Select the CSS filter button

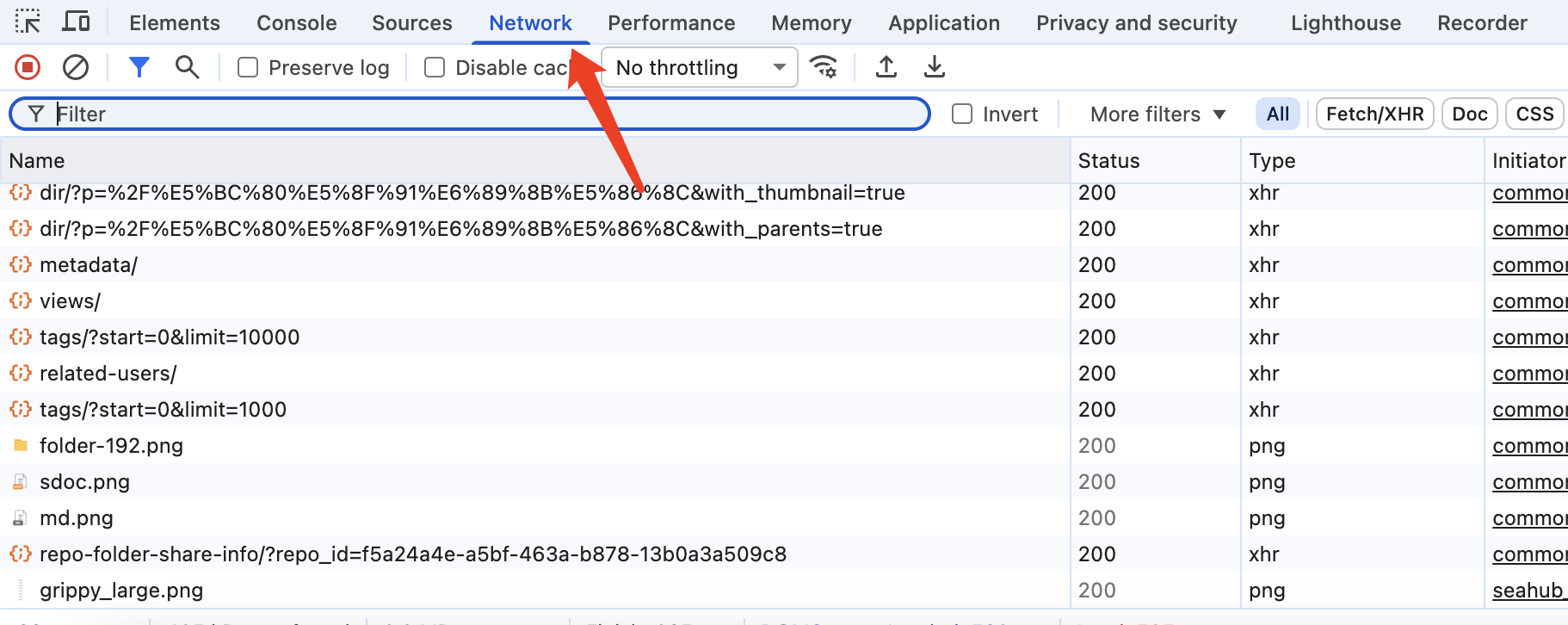click(x=1534, y=114)
